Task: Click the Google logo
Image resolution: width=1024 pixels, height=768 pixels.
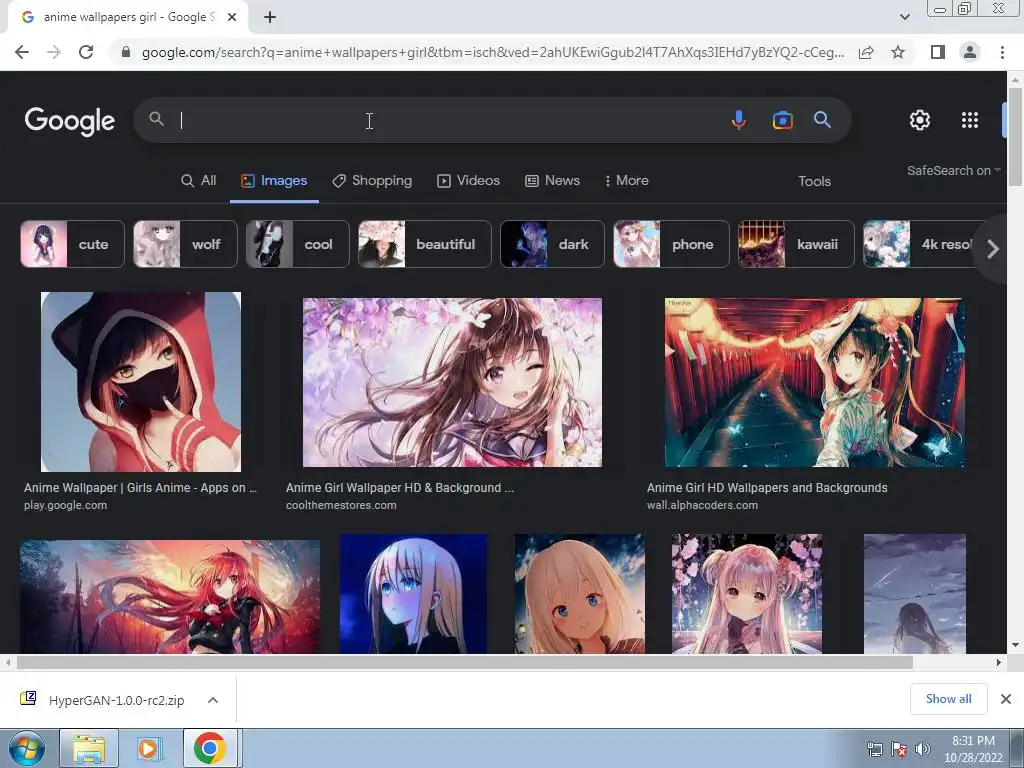Action: [70, 121]
